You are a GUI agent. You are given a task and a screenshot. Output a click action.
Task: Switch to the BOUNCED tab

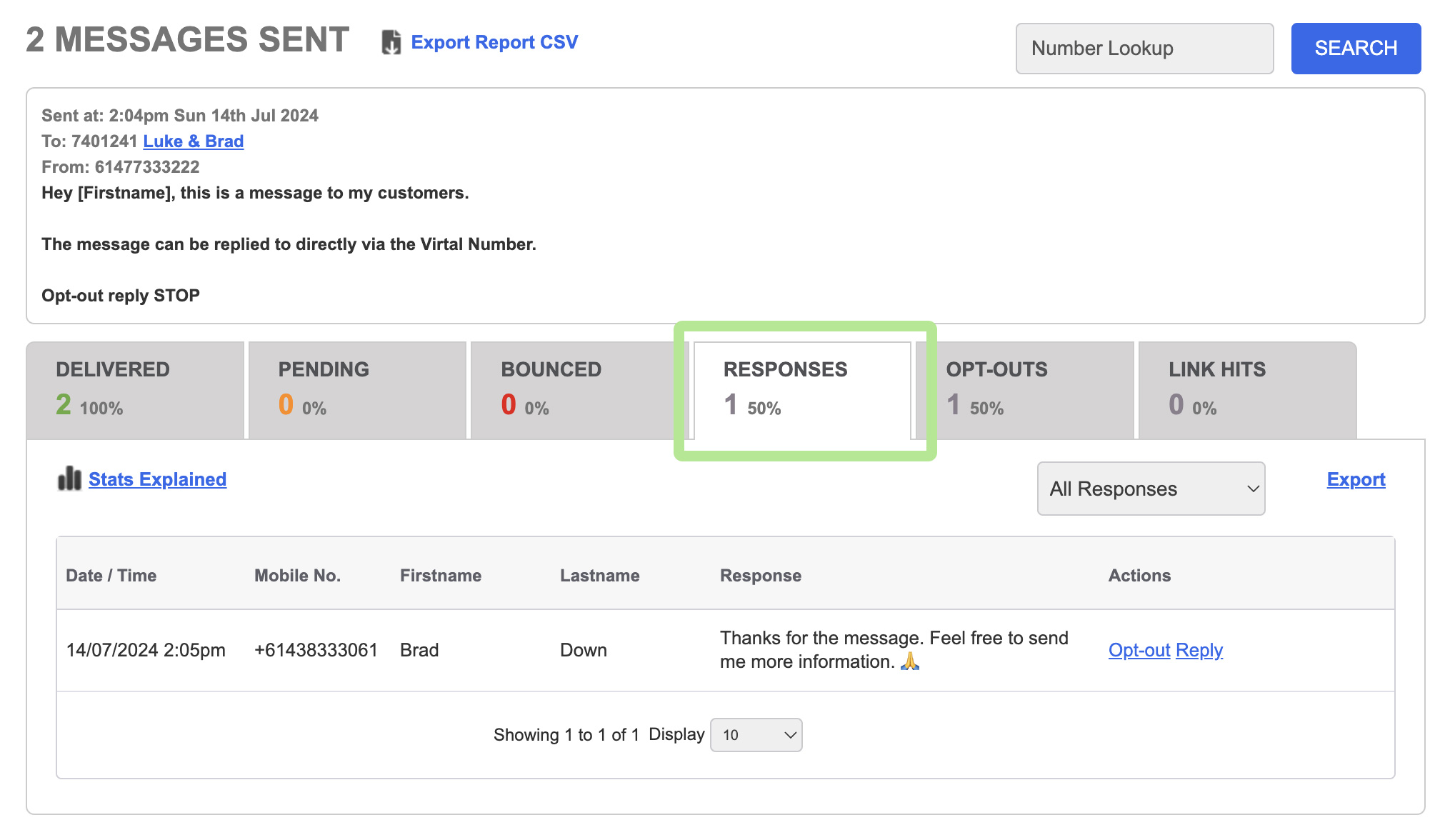pyautogui.click(x=579, y=390)
